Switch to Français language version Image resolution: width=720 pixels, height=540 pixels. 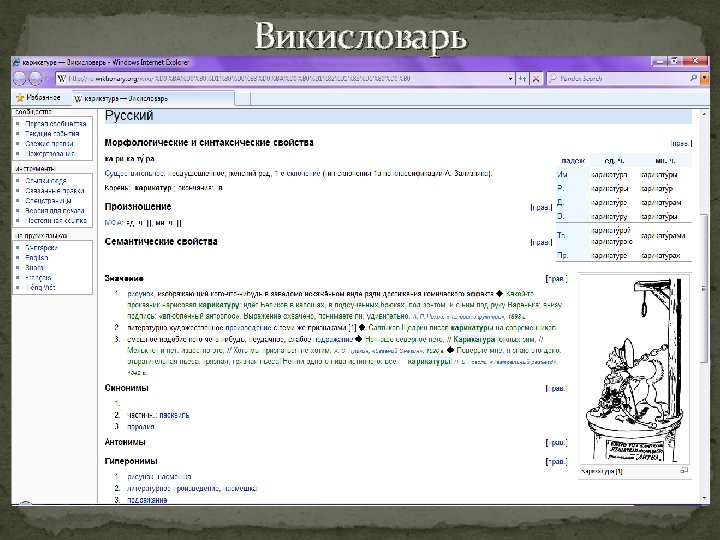point(38,277)
